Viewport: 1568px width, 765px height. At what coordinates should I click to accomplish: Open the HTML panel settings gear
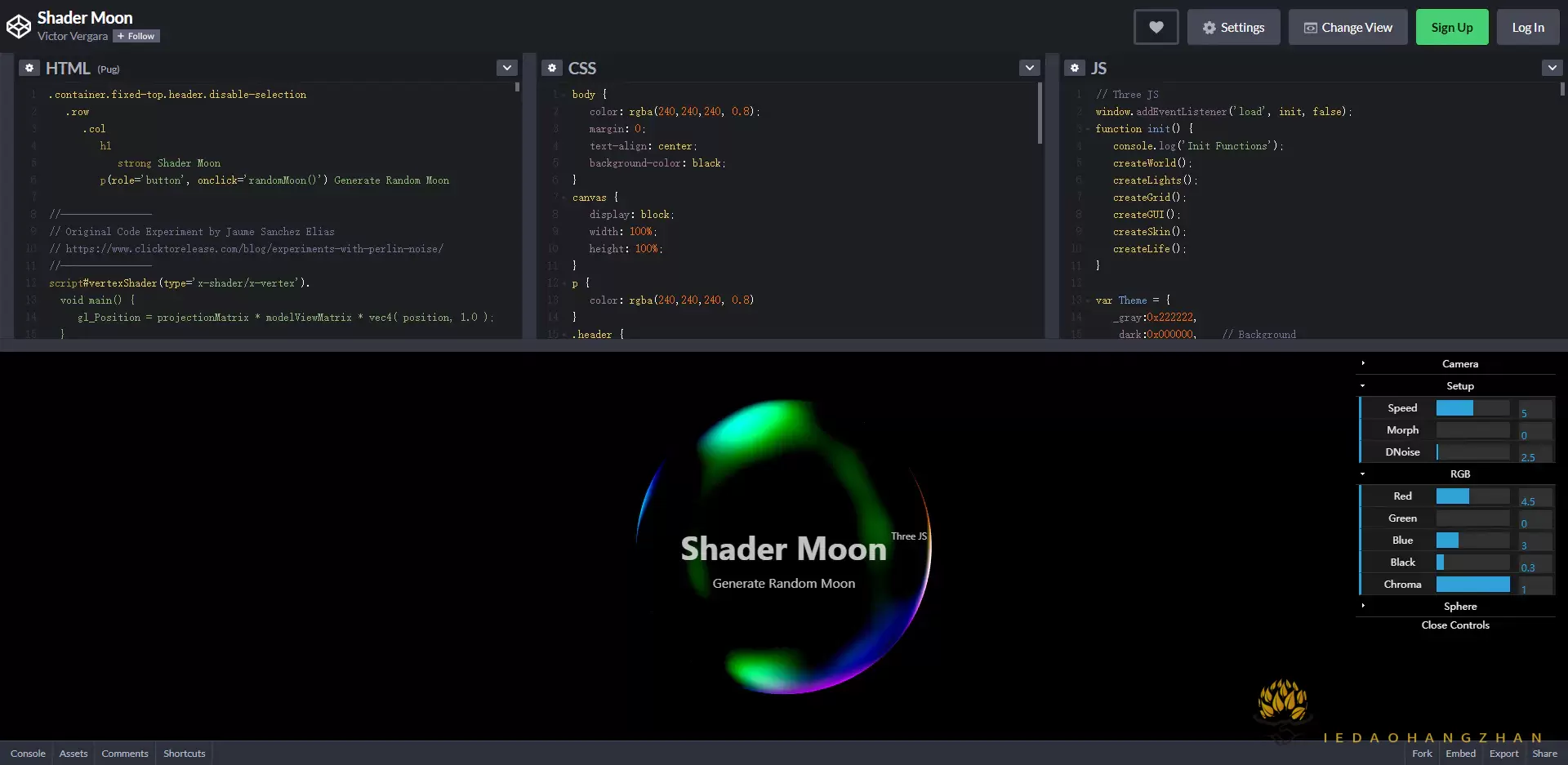29,68
